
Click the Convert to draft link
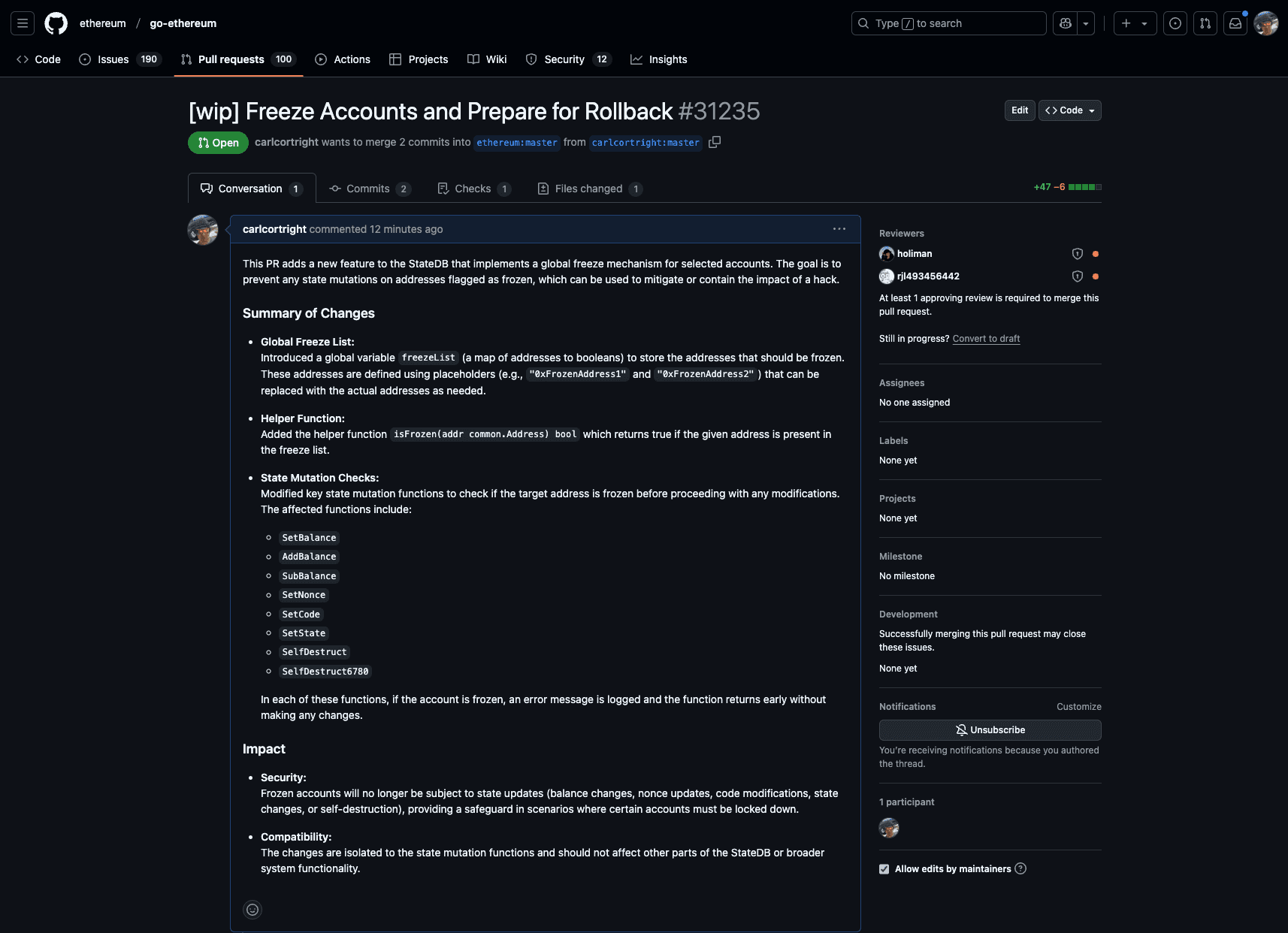986,339
